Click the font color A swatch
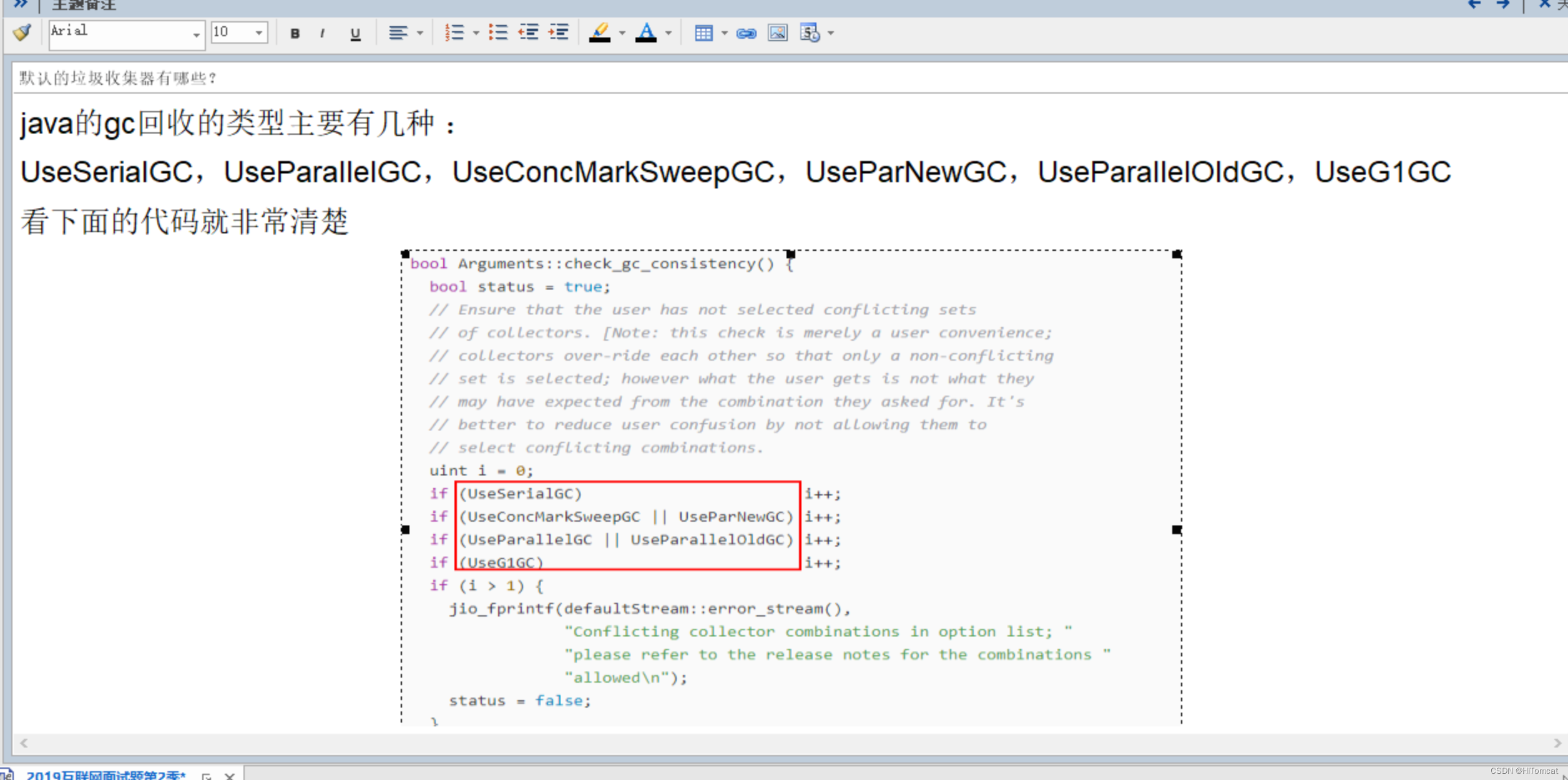This screenshot has height=780, width=1568. pyautogui.click(x=646, y=32)
